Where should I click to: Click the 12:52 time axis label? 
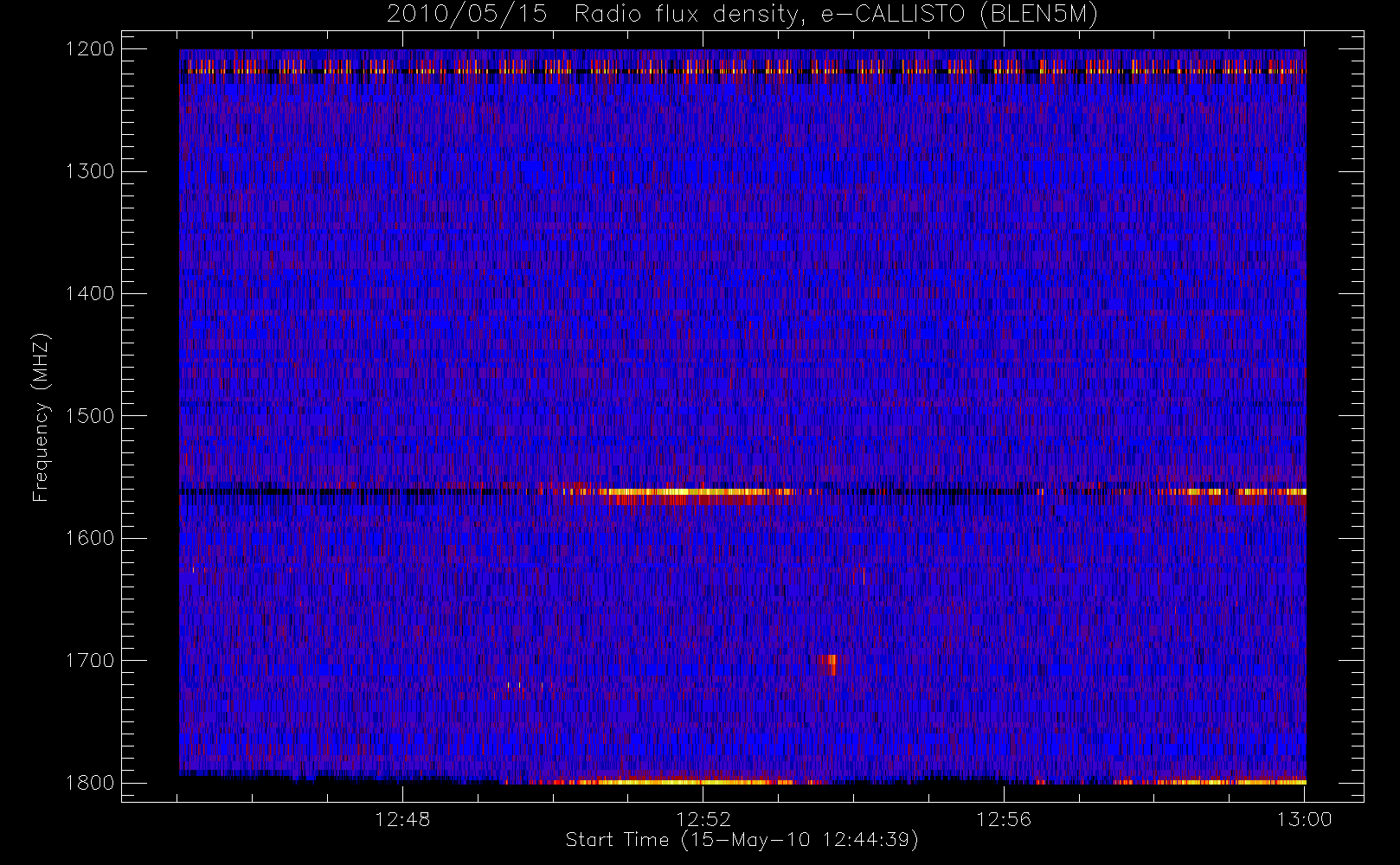click(x=703, y=819)
